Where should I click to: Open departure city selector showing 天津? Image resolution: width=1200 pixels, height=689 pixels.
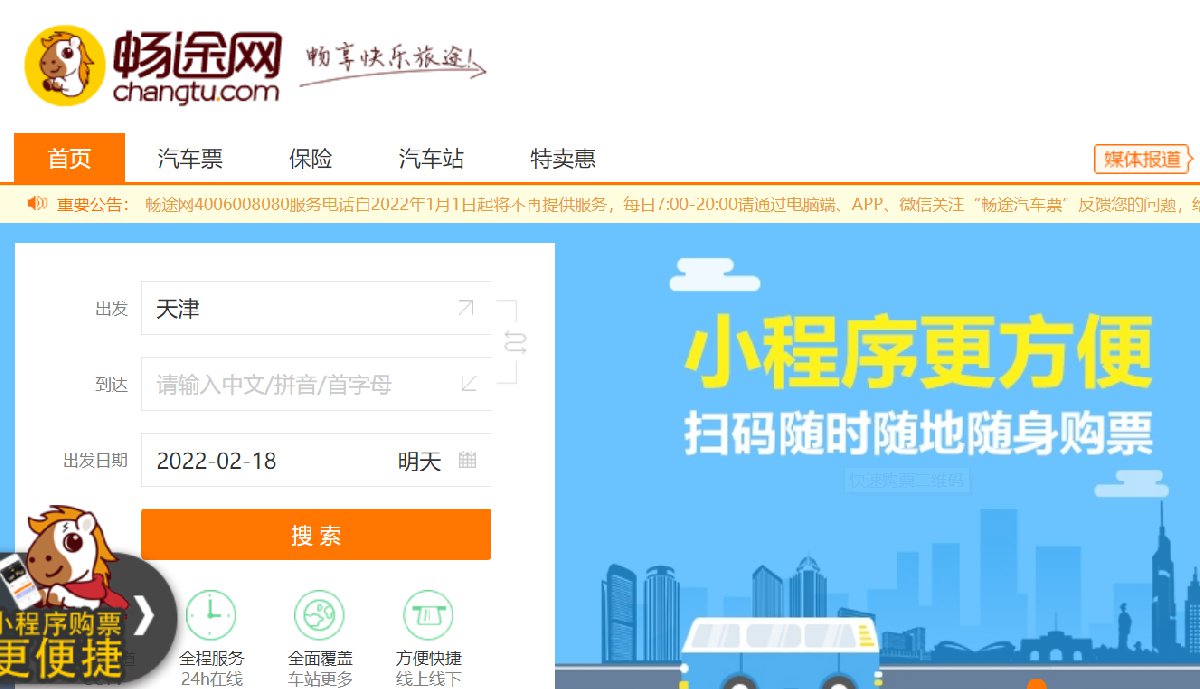316,308
